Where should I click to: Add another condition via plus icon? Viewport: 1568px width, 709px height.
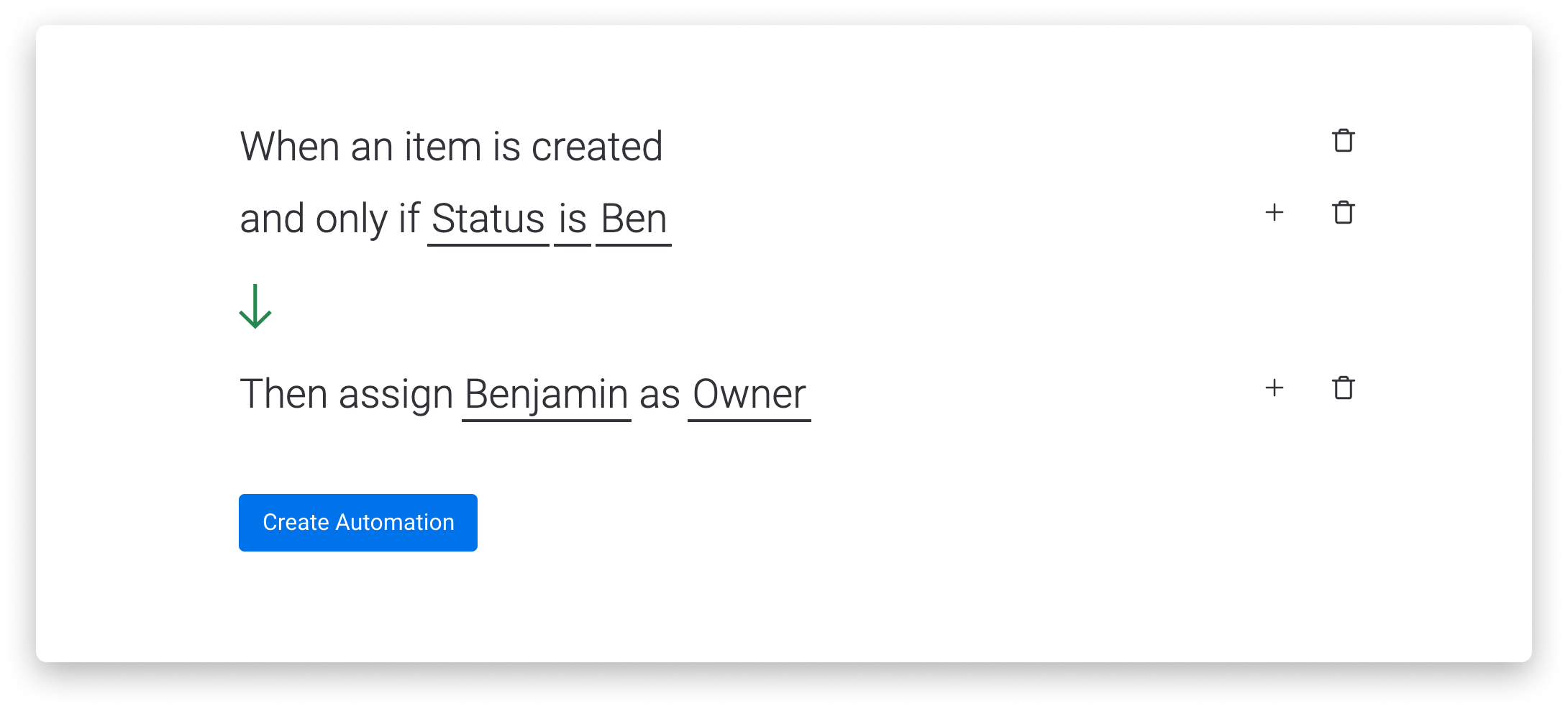tap(1274, 212)
